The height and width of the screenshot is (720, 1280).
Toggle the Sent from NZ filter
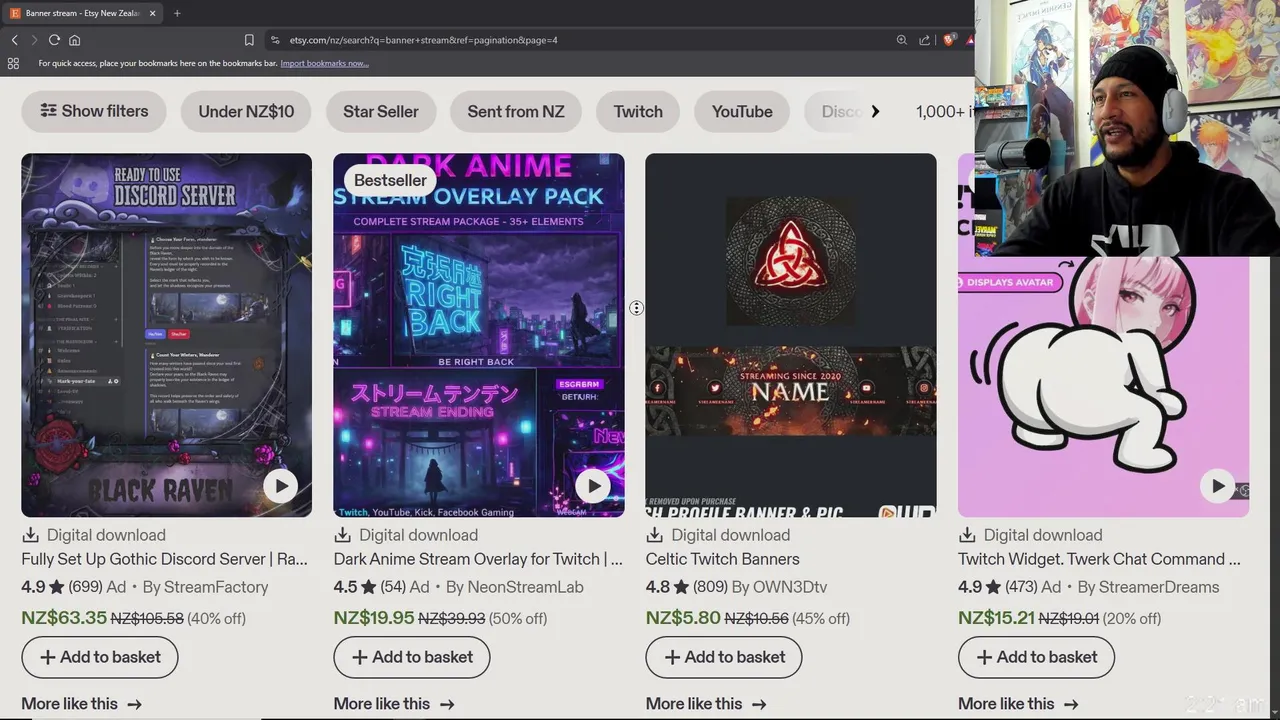click(516, 111)
